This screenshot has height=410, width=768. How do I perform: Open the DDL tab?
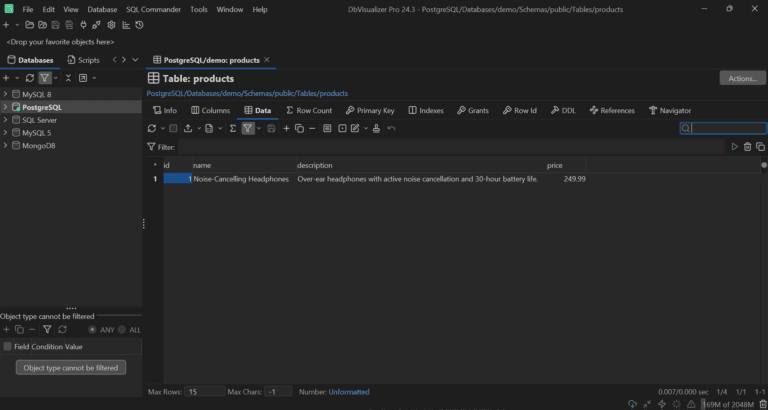563,111
